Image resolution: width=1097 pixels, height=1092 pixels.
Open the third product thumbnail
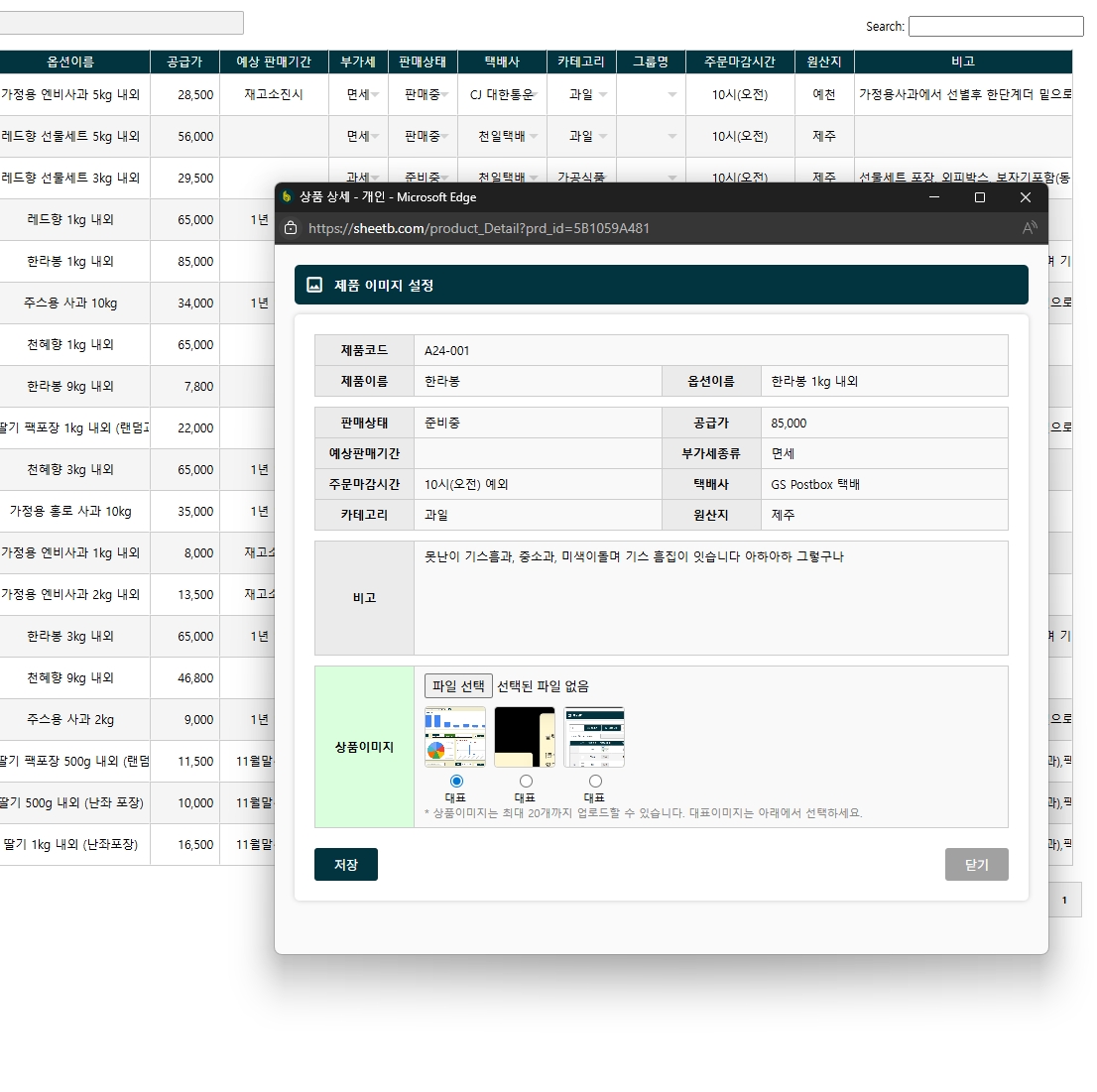click(594, 737)
